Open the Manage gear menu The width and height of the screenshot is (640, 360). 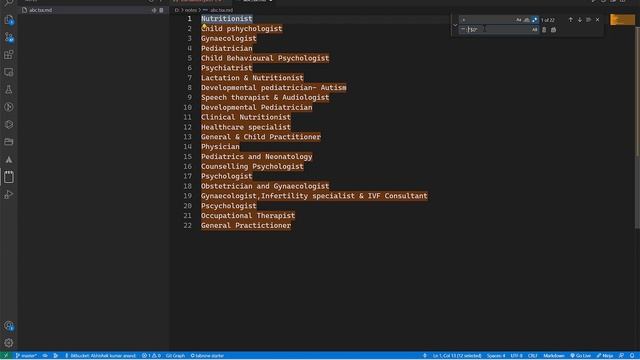coord(9,343)
